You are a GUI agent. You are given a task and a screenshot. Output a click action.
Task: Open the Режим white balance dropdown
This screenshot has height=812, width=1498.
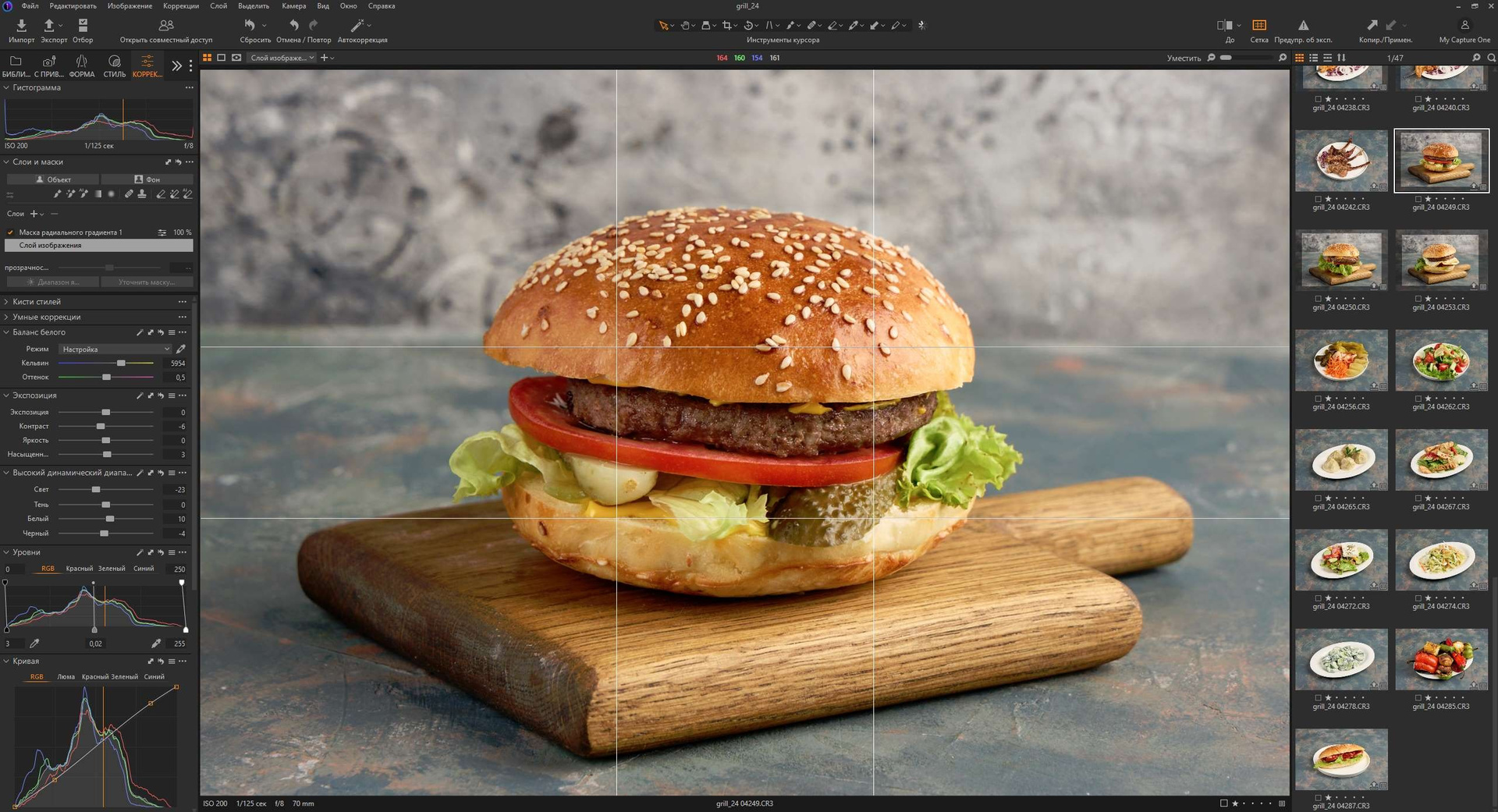coord(115,349)
